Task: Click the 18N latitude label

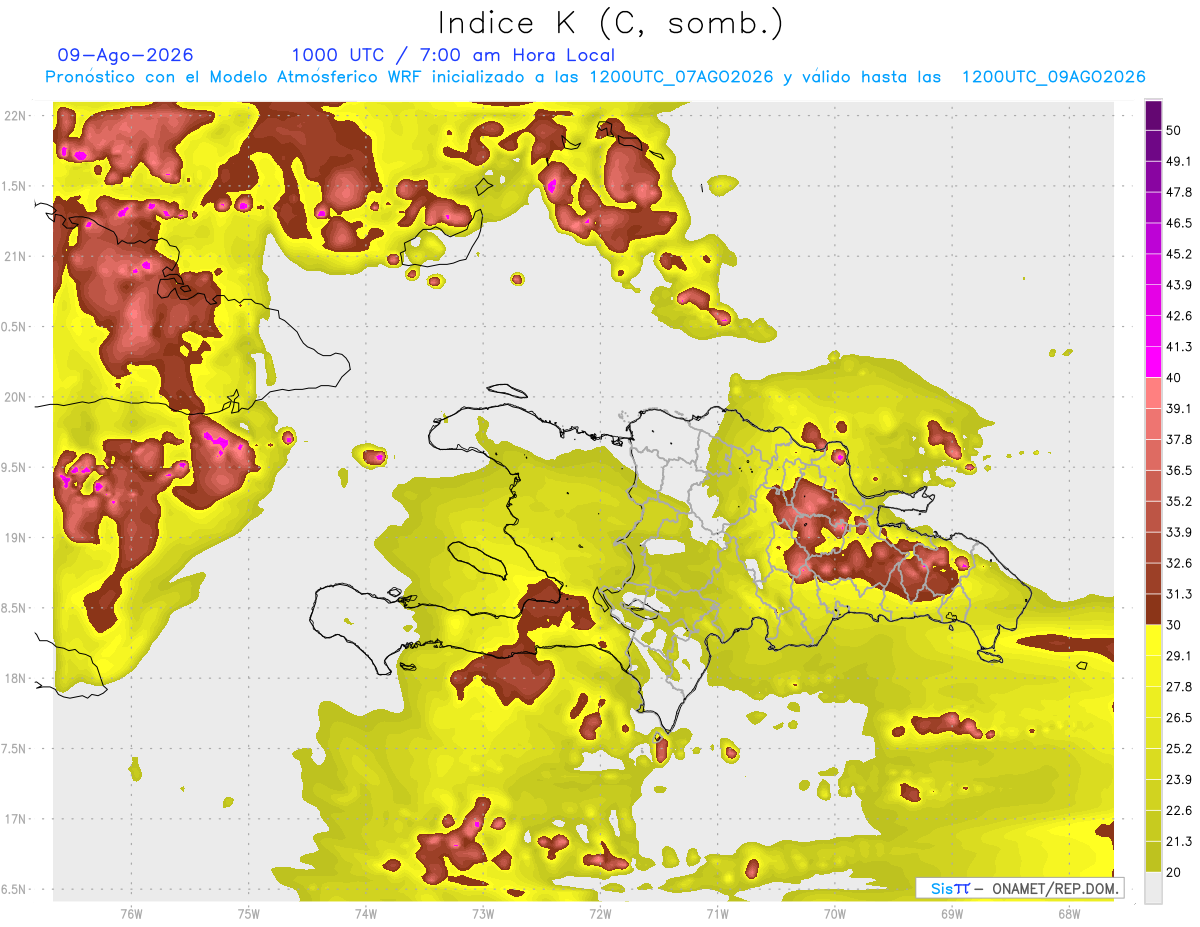Action: (x=16, y=678)
